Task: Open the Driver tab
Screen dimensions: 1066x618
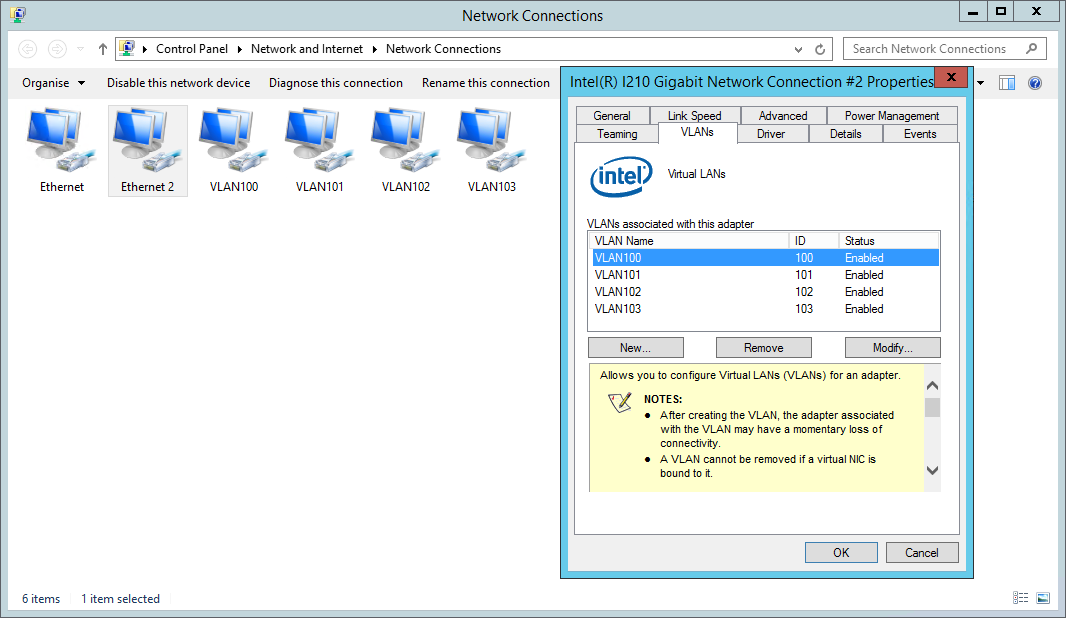Action: [x=771, y=134]
